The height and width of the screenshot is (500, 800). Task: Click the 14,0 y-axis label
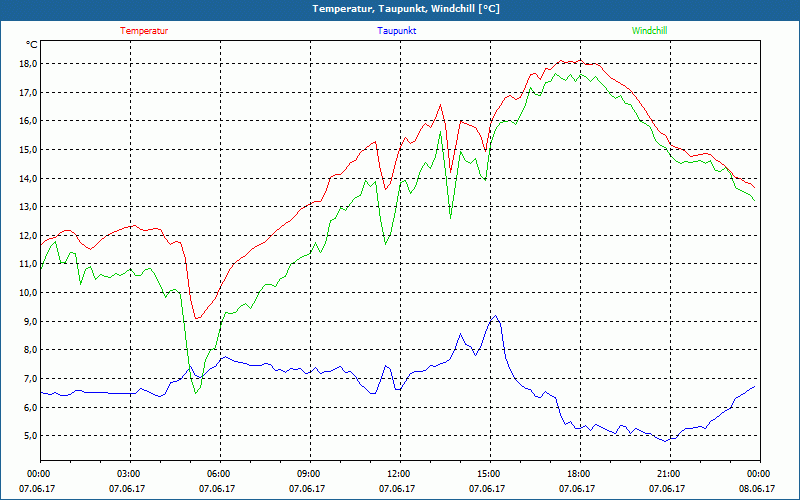(x=28, y=178)
